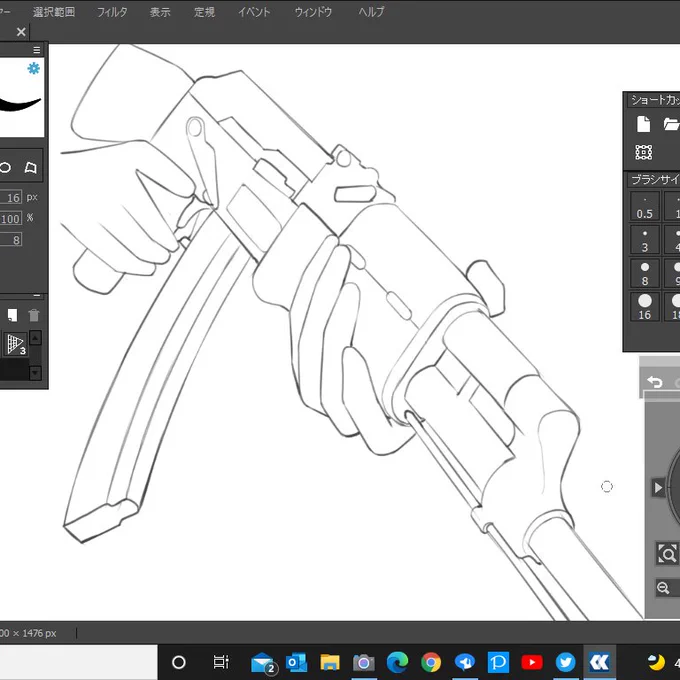
Task: Open the 定規 menu
Action: point(204,12)
